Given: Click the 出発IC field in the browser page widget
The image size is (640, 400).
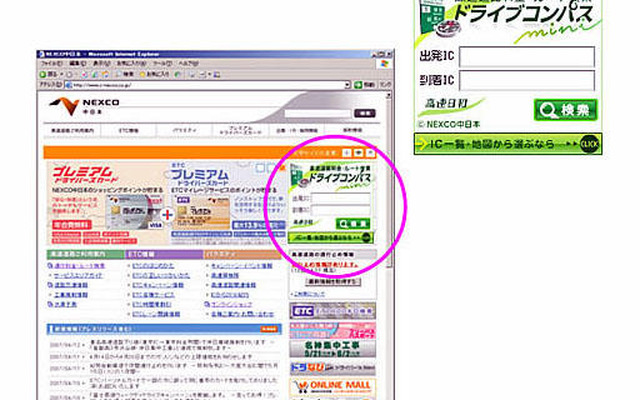Looking at the screenshot, I should pos(340,198).
